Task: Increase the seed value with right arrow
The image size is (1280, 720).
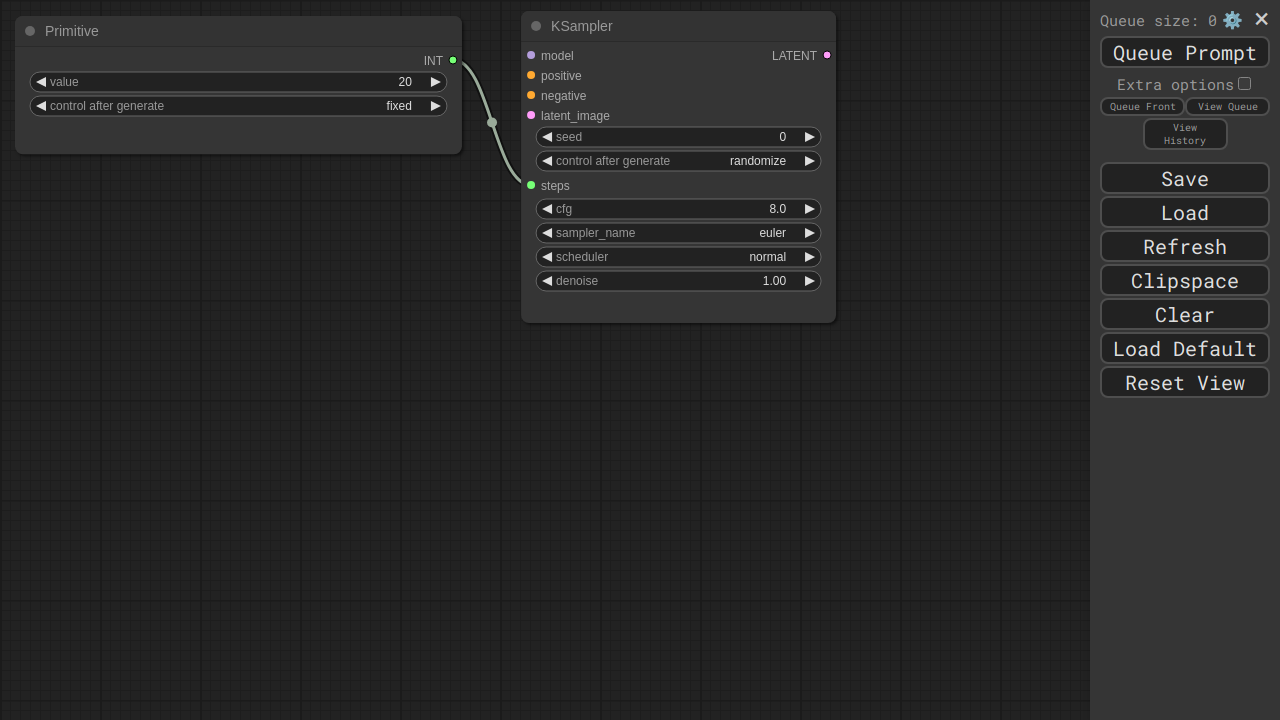Action: 809,137
